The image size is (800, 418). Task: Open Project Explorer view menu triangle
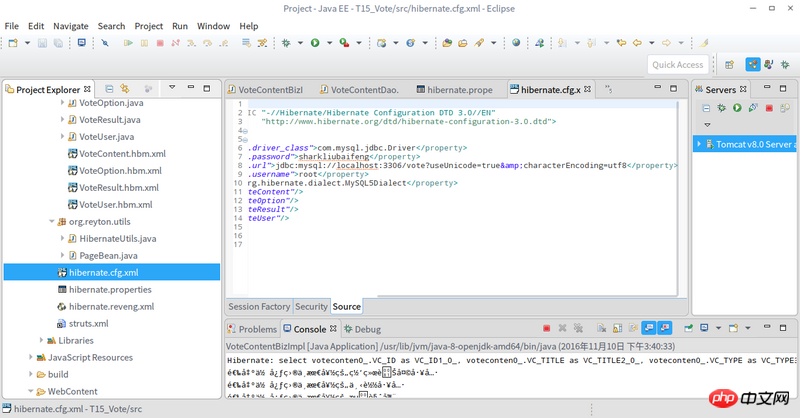172,89
